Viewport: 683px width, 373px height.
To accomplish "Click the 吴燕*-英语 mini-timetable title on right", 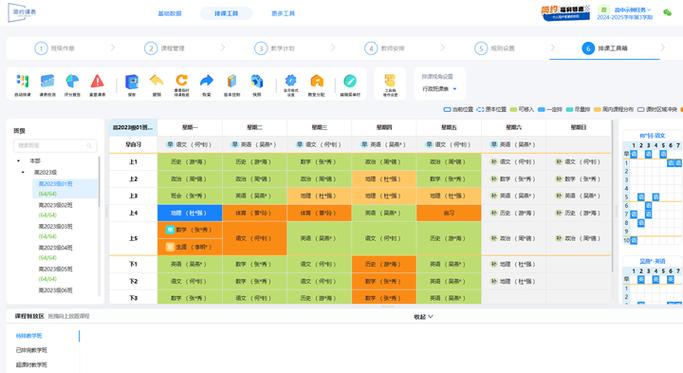I will (652, 261).
